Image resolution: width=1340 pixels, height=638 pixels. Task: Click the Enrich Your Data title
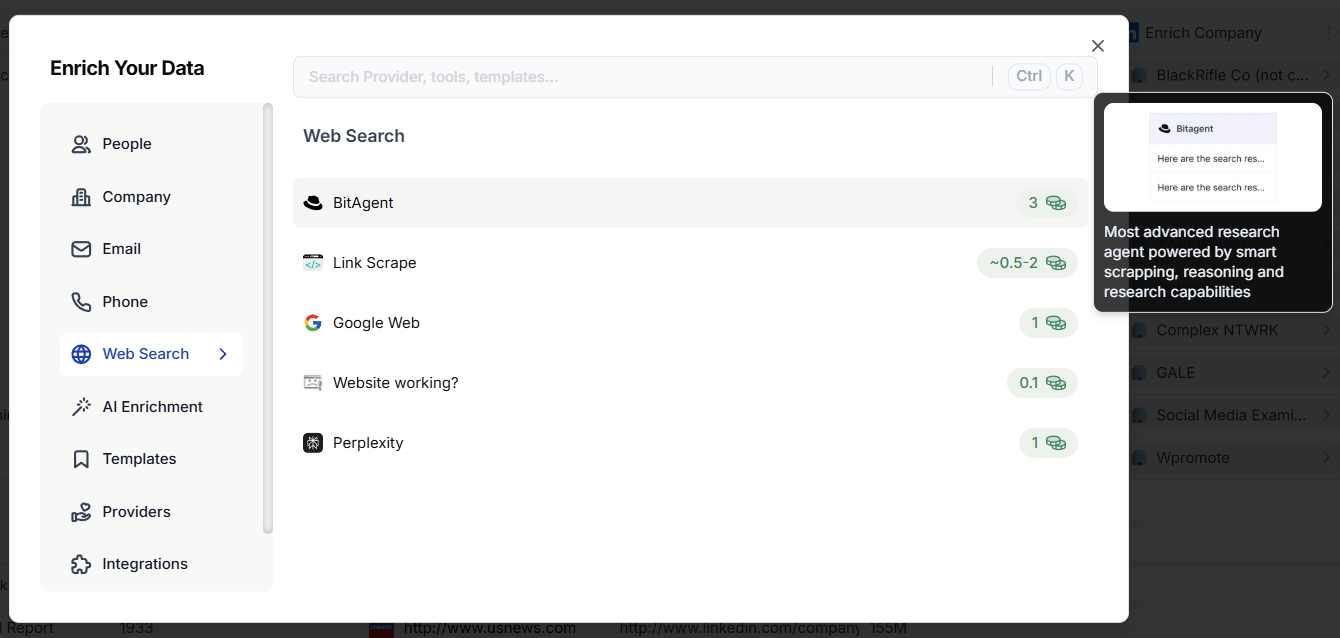pyautogui.click(x=127, y=69)
